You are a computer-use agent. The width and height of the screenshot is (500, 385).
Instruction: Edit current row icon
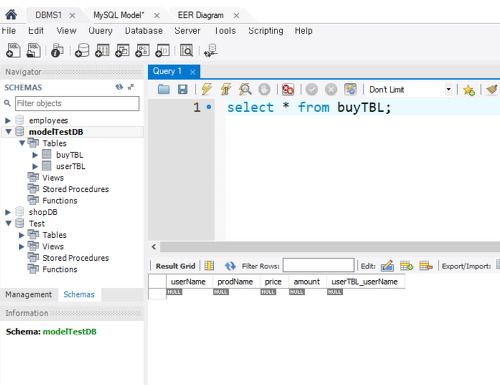pos(387,266)
